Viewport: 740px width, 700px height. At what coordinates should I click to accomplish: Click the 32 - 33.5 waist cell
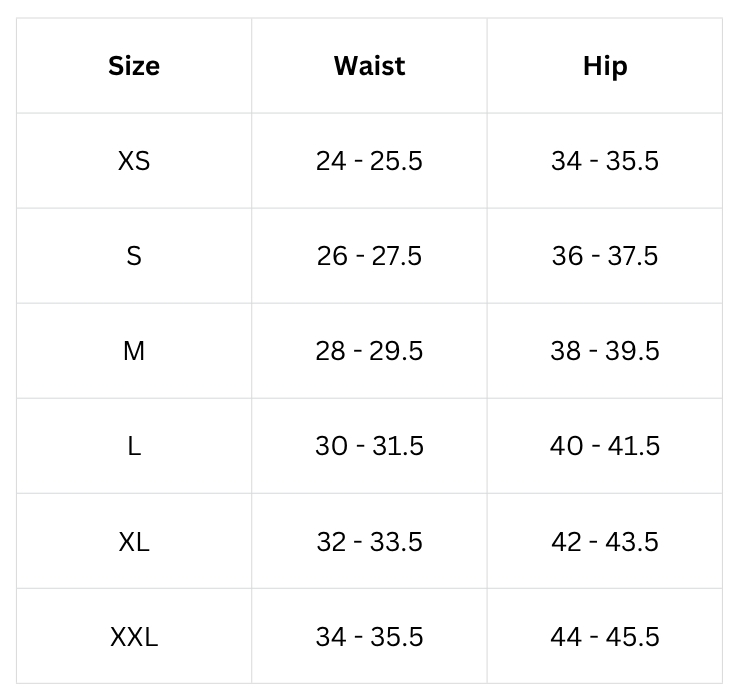pyautogui.click(x=369, y=541)
